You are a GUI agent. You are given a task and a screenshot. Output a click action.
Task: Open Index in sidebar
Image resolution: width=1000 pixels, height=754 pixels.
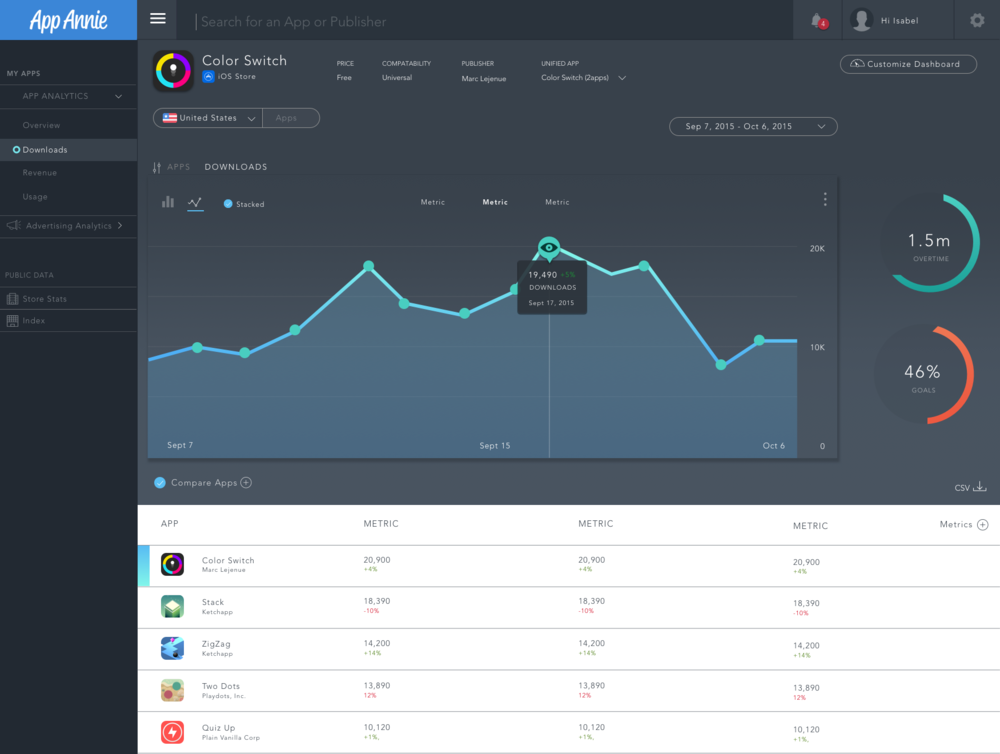click(x=34, y=321)
